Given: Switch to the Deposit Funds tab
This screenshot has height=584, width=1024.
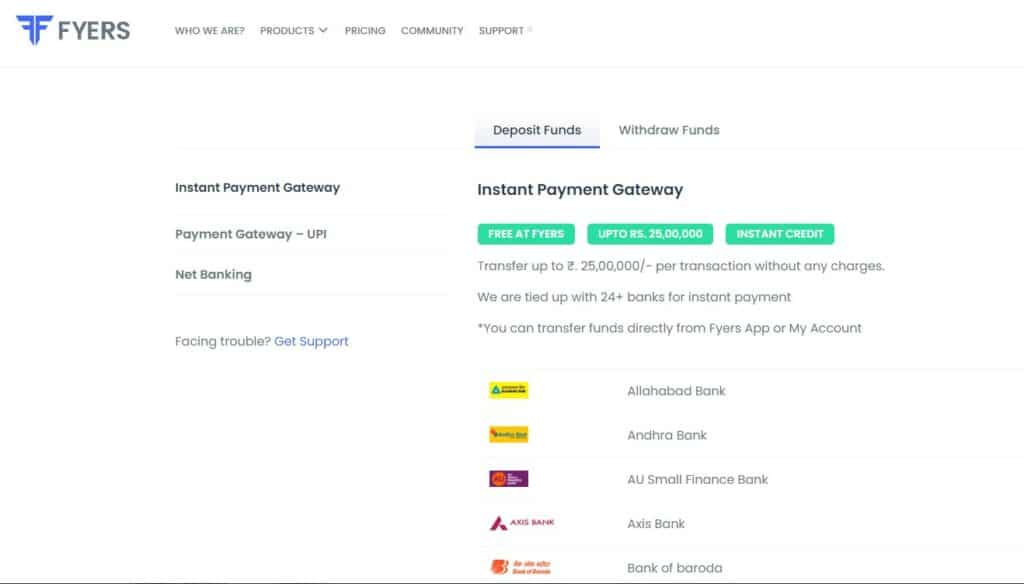Looking at the screenshot, I should coord(537,130).
